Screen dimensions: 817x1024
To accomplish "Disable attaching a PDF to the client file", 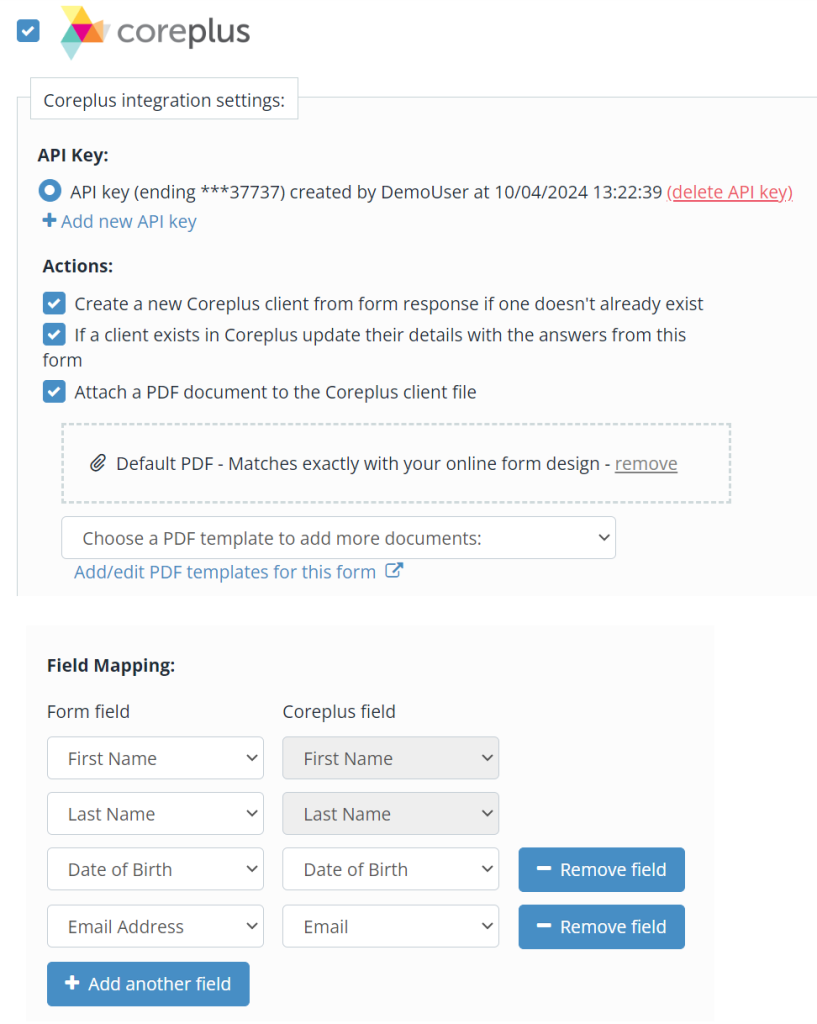I will (53, 391).
